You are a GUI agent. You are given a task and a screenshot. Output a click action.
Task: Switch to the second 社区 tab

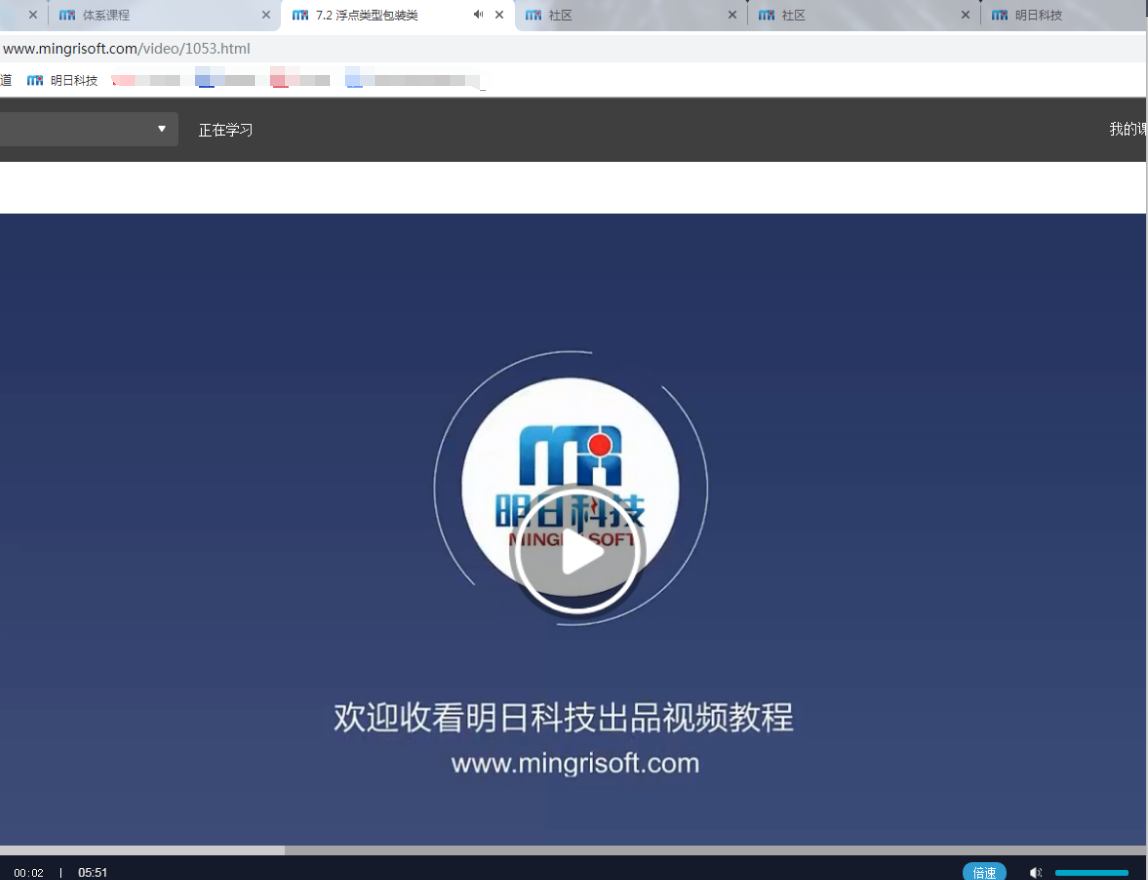pyautogui.click(x=865, y=15)
